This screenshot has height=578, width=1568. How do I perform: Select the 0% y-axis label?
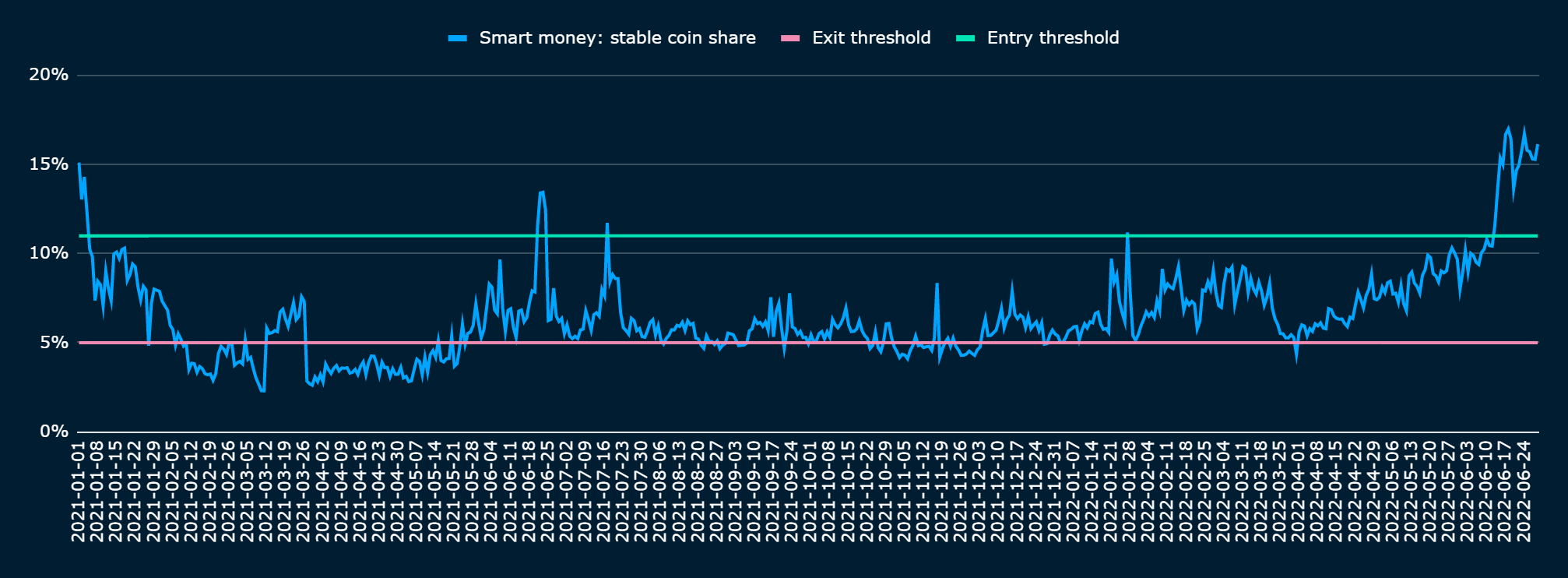click(x=54, y=432)
